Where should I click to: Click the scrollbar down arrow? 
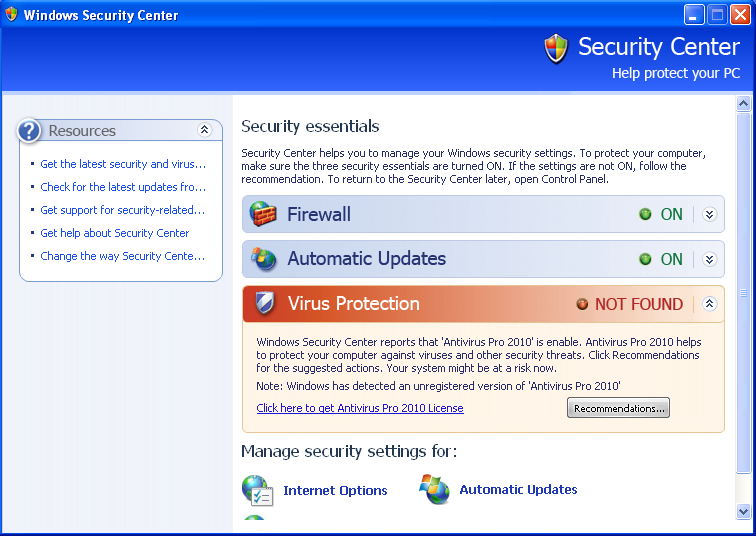[x=743, y=511]
